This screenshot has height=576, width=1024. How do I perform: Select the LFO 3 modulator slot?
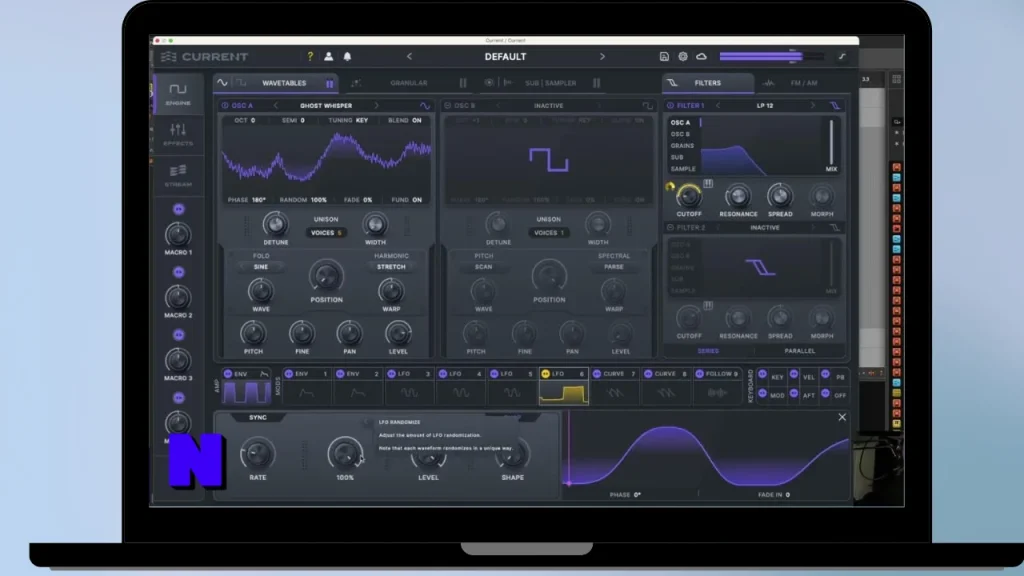coord(409,386)
